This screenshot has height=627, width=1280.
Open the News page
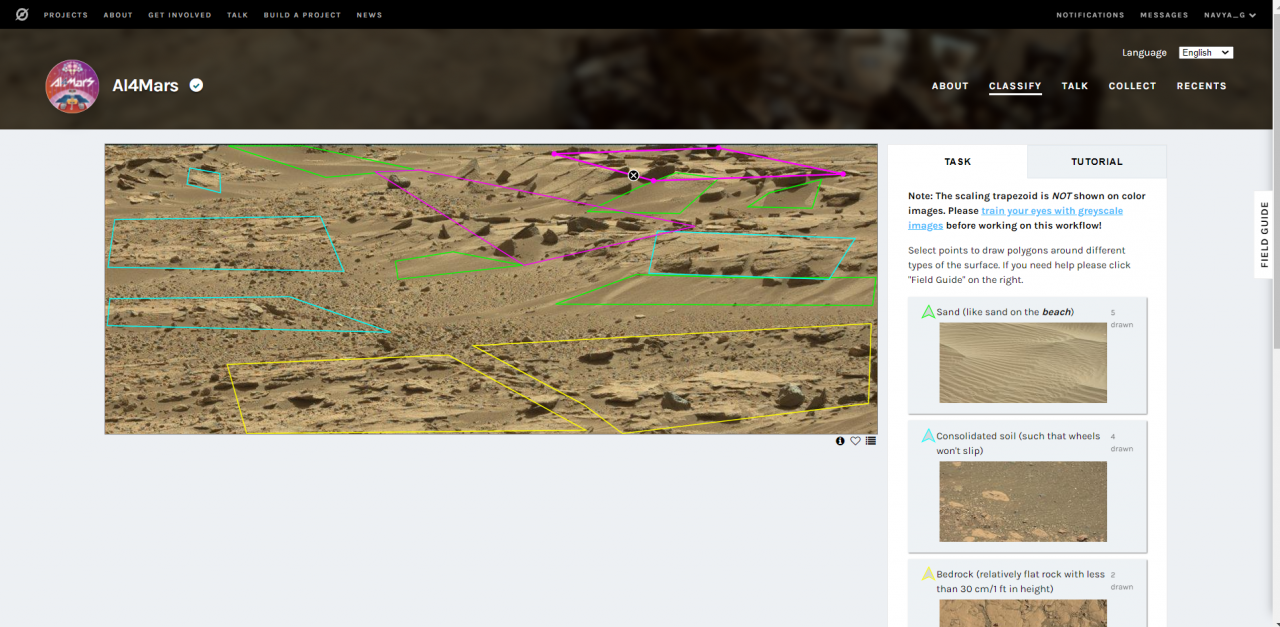click(370, 15)
